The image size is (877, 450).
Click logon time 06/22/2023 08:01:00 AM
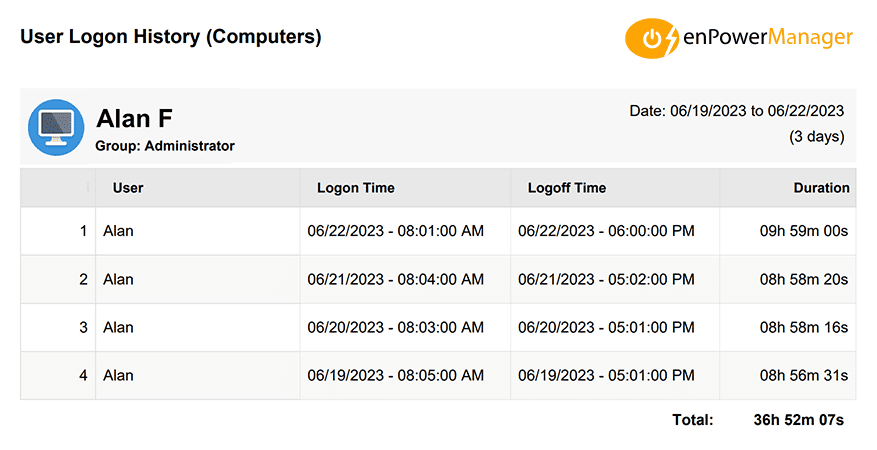tap(395, 232)
